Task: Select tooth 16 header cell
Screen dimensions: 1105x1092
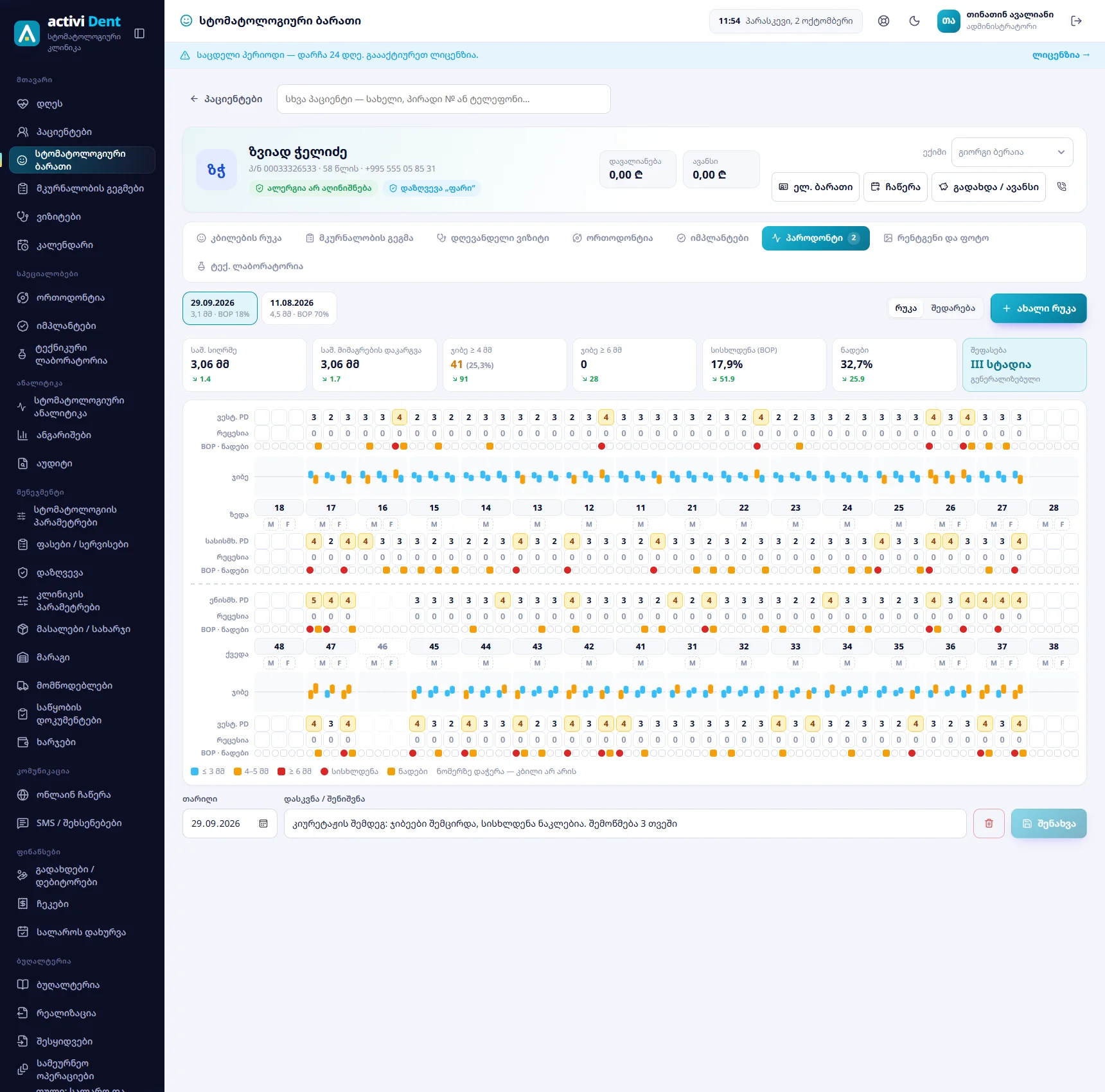Action: pos(382,507)
